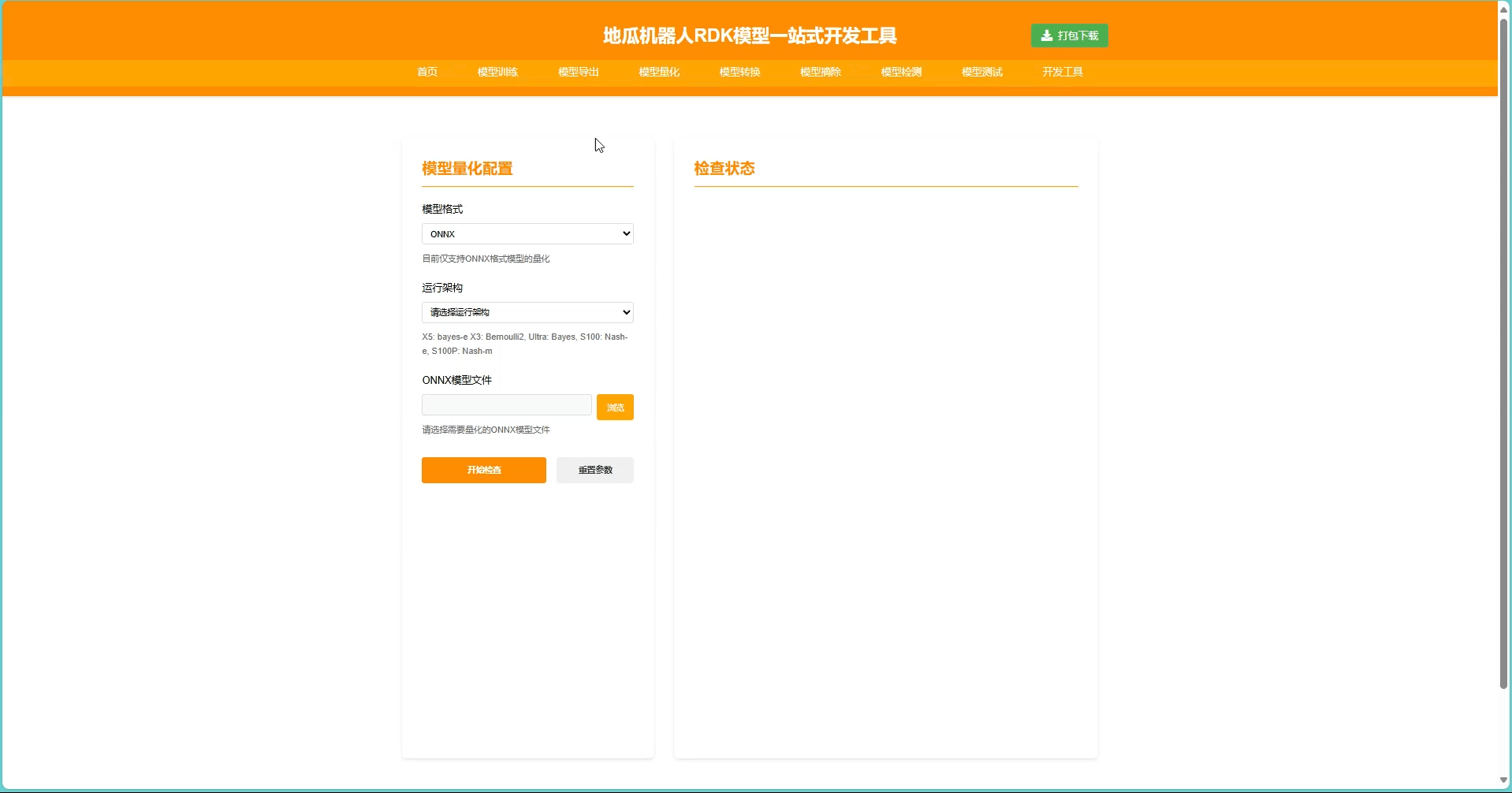Viewport: 1512px width, 793px height.
Task: Switch to 模型转换 page
Action: pos(739,72)
